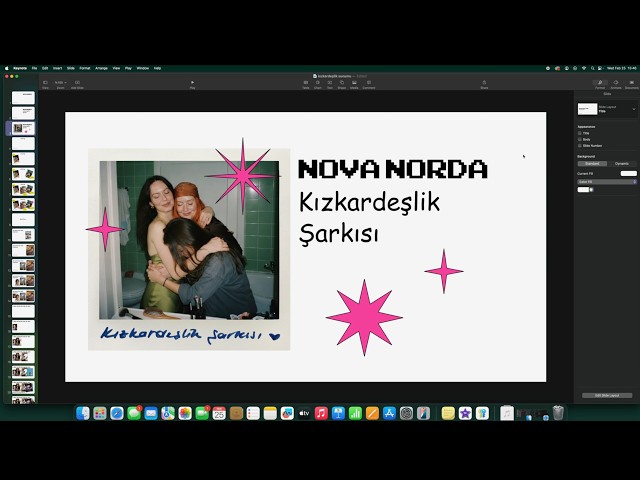
Task: Open the Format inspector
Action: (x=600, y=84)
